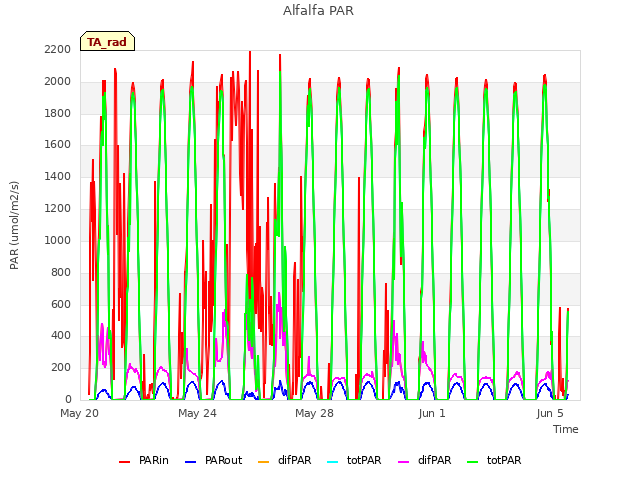Click the blue PARout legend color marker
Viewport: 640px width, 480px height.
(x=190, y=462)
